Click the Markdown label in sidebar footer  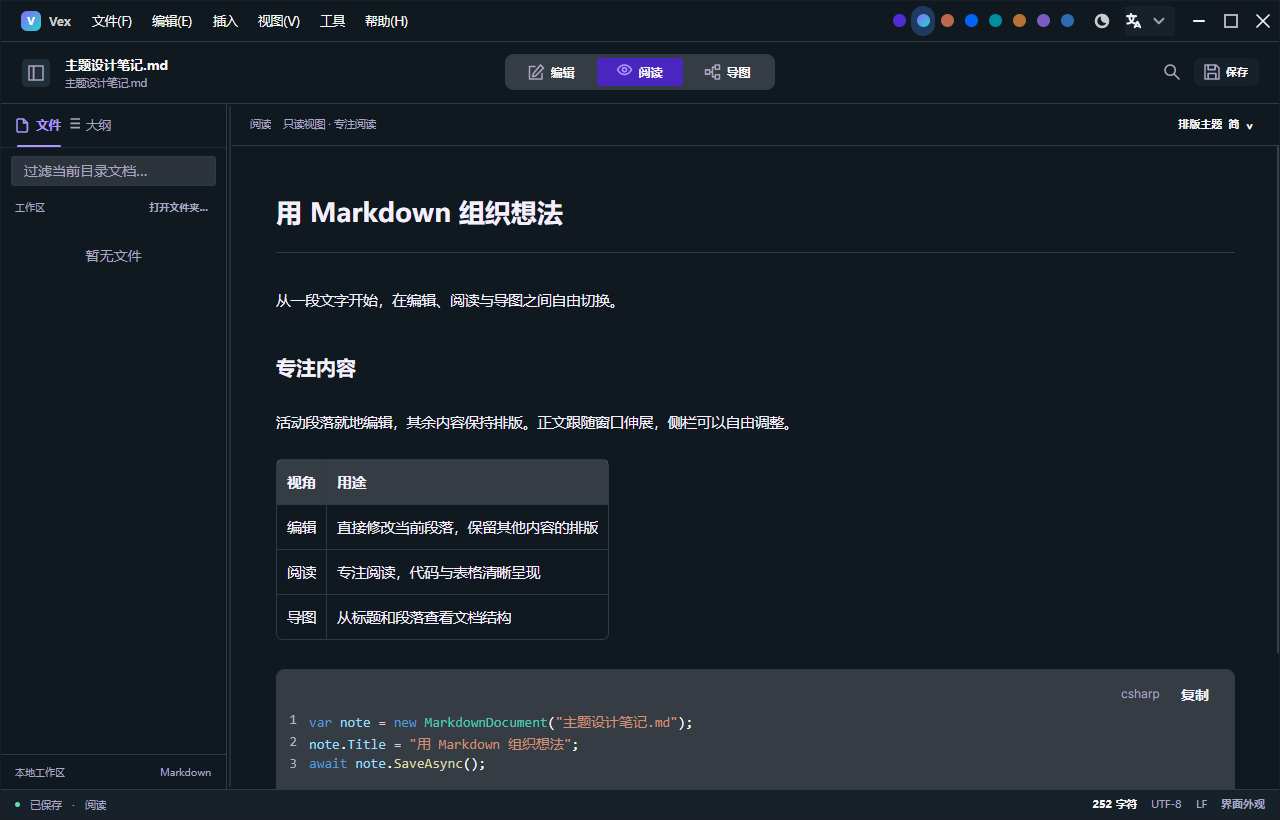coord(185,773)
